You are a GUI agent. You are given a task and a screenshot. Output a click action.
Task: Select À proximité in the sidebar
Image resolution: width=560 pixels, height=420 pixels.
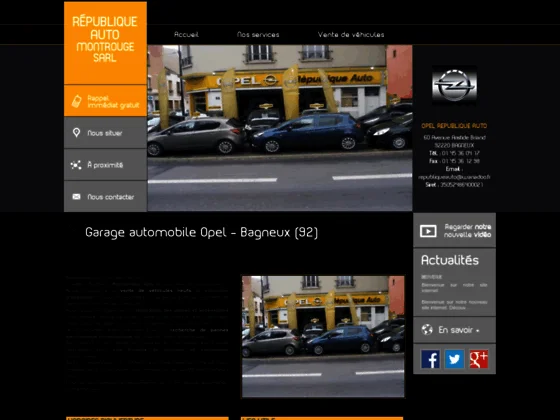coord(105,165)
